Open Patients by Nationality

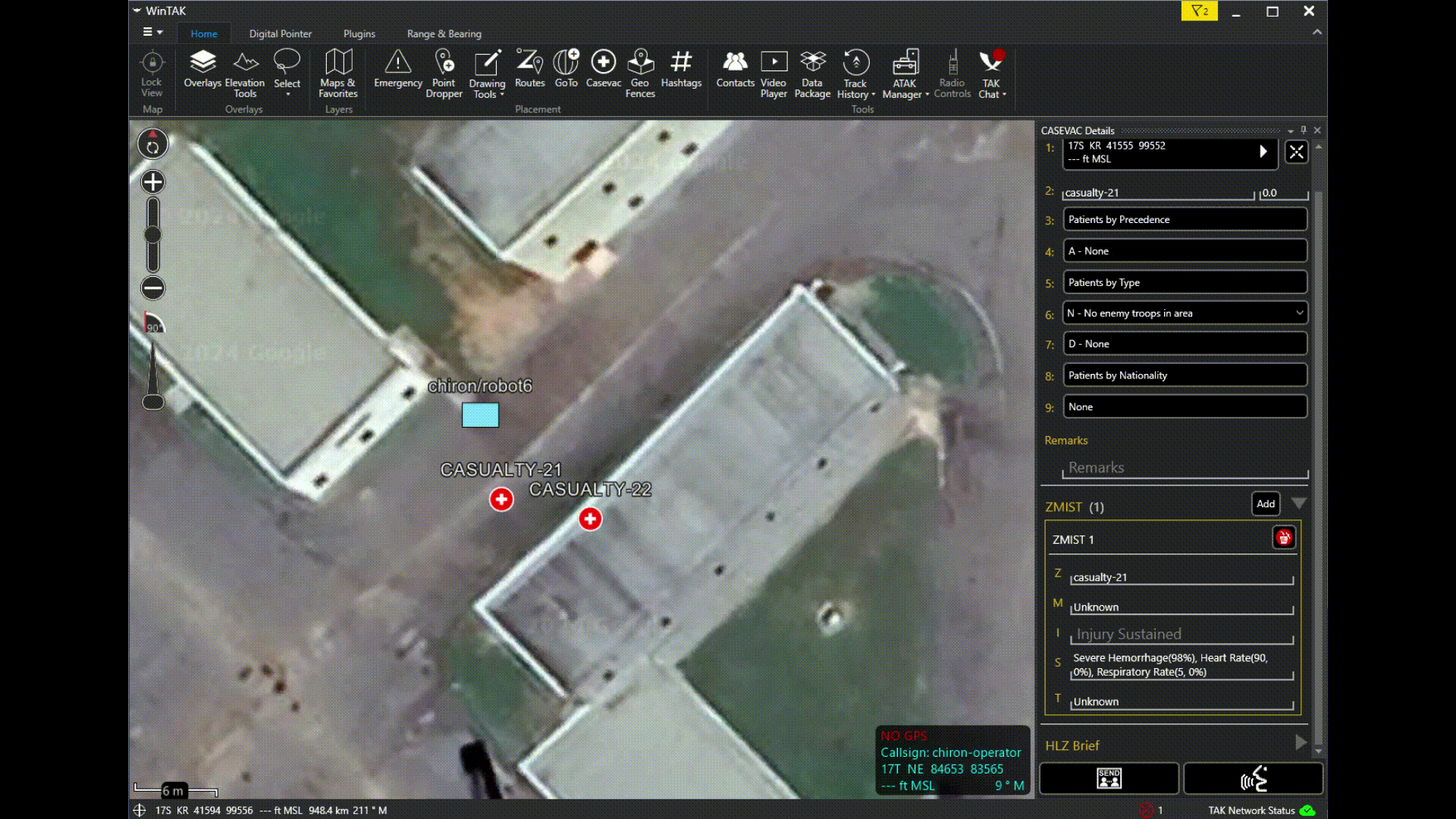click(x=1185, y=375)
